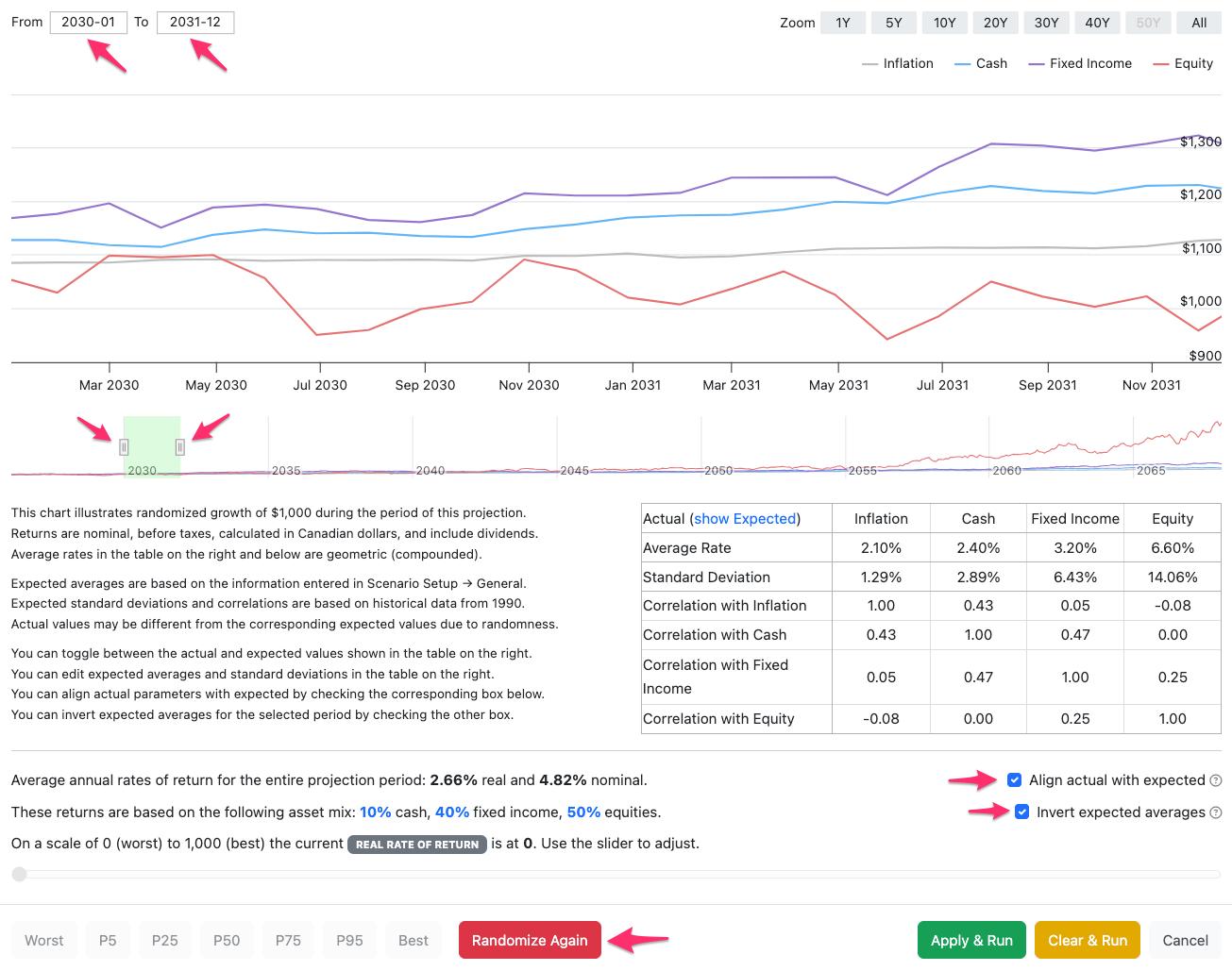This screenshot has height=971, width=1232.
Task: Click the left range handle in navigator chart
Action: click(124, 447)
